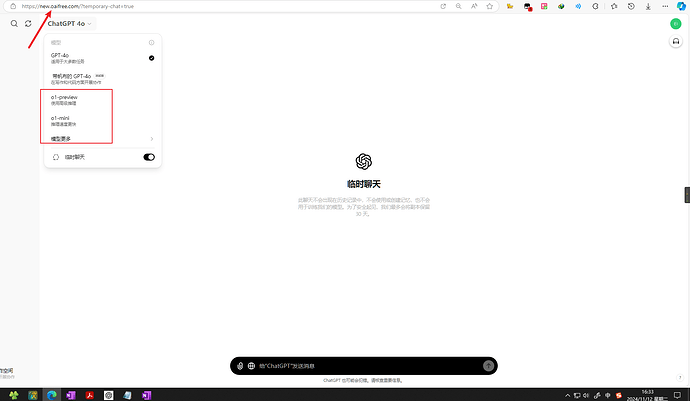The height and width of the screenshot is (401, 690).
Task: Click the blue sound wave extension icon
Action: click(x=578, y=6)
